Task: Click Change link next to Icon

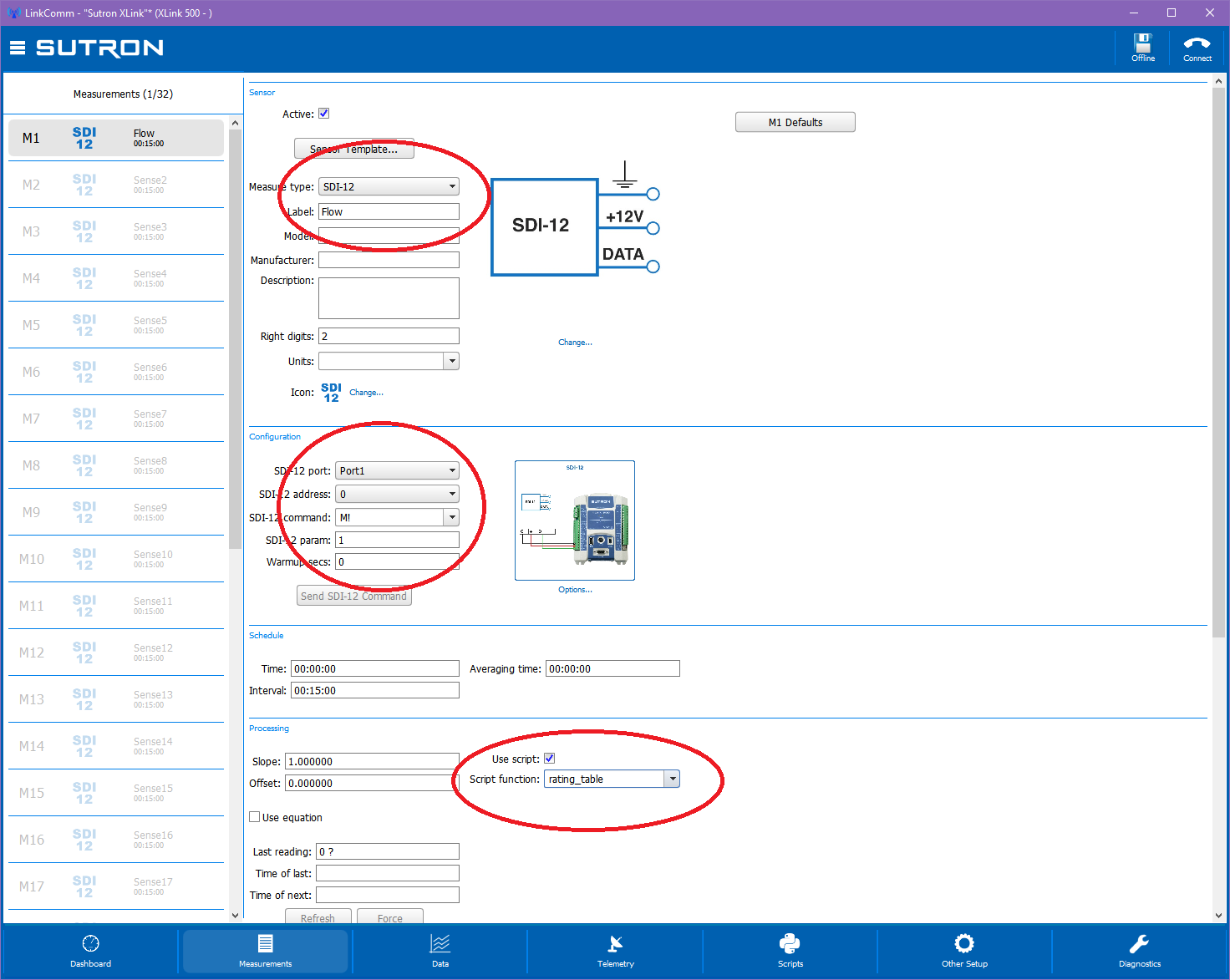Action: [x=366, y=393]
